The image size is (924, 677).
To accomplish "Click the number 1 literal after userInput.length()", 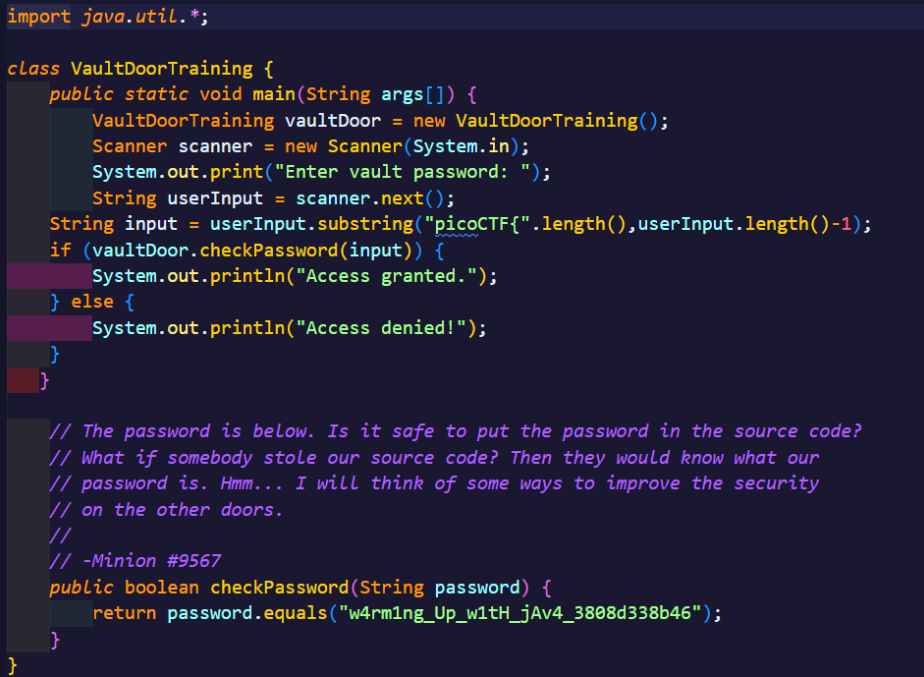I will tap(845, 223).
